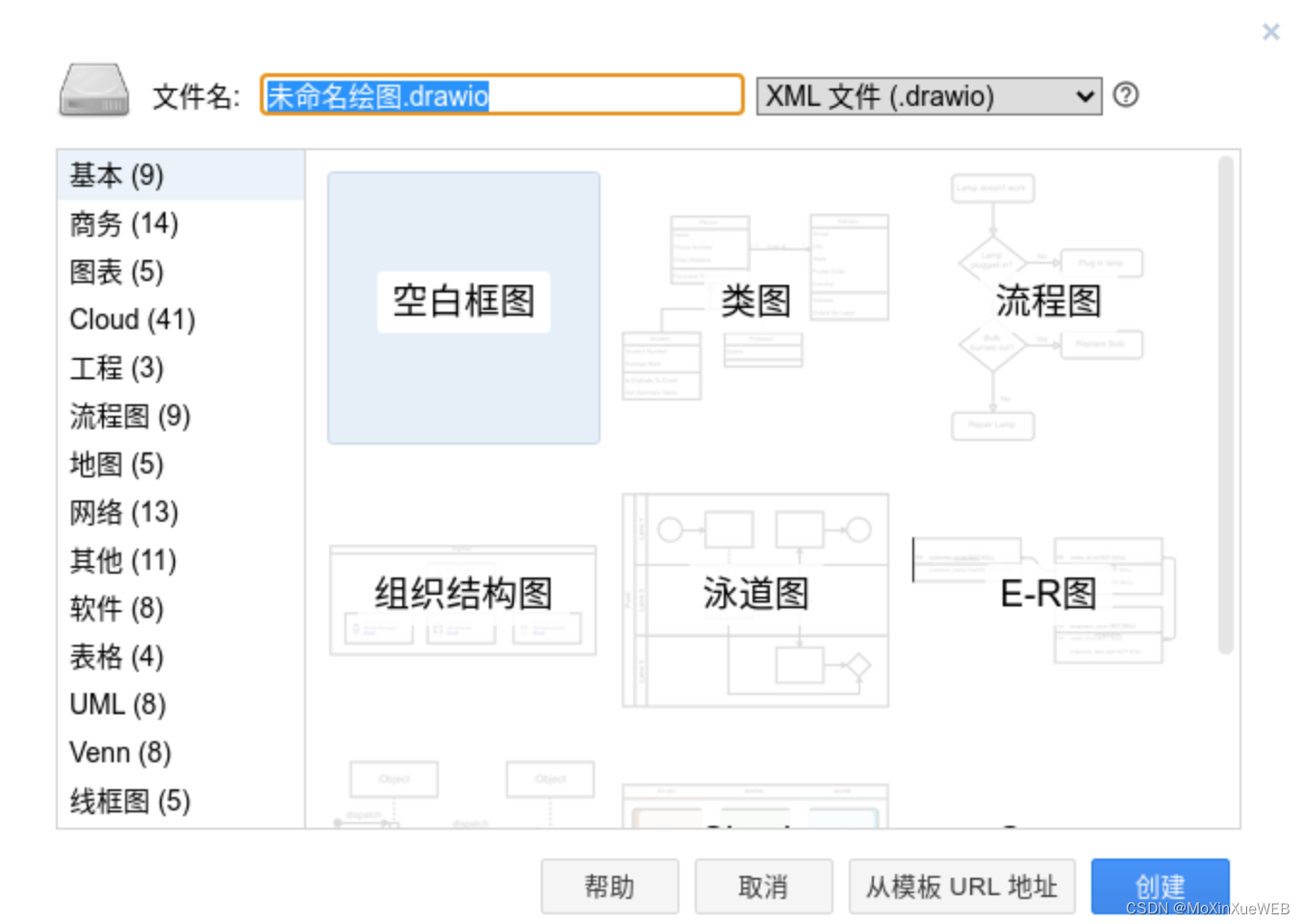Click the 帮助 button
Image resolution: width=1304 pixels, height=924 pixels.
pos(610,885)
